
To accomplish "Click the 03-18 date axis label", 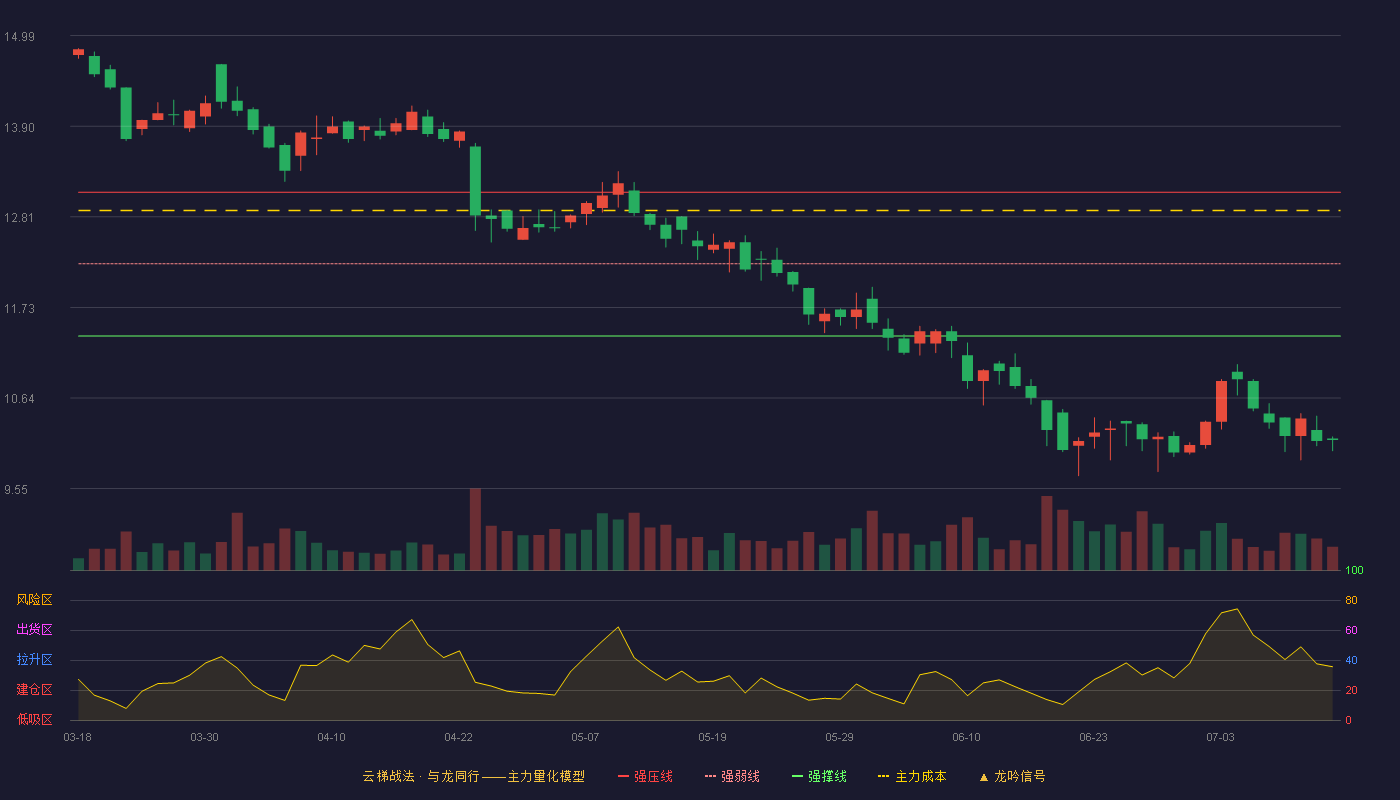I will click(x=77, y=737).
